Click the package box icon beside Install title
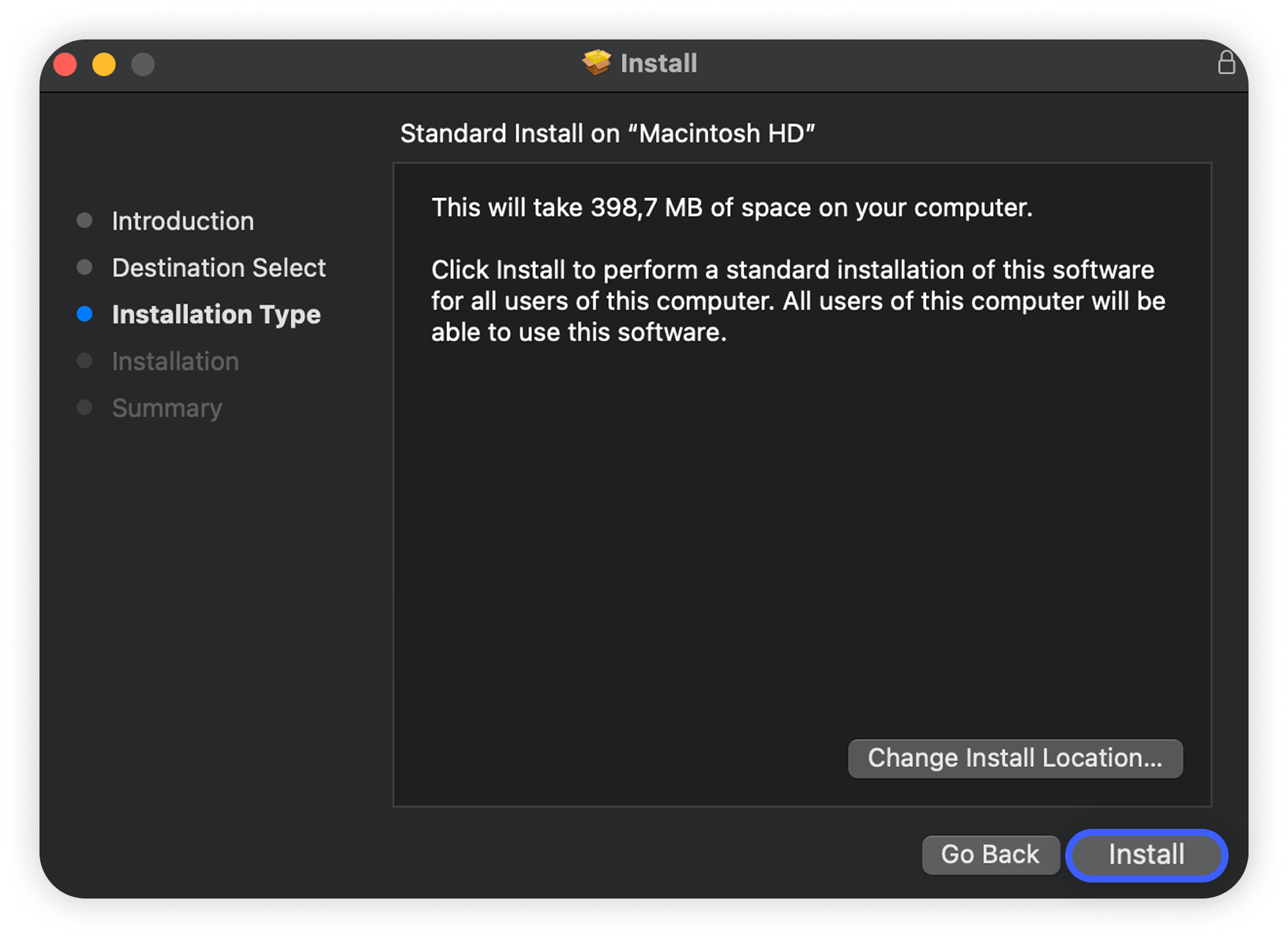 point(596,63)
